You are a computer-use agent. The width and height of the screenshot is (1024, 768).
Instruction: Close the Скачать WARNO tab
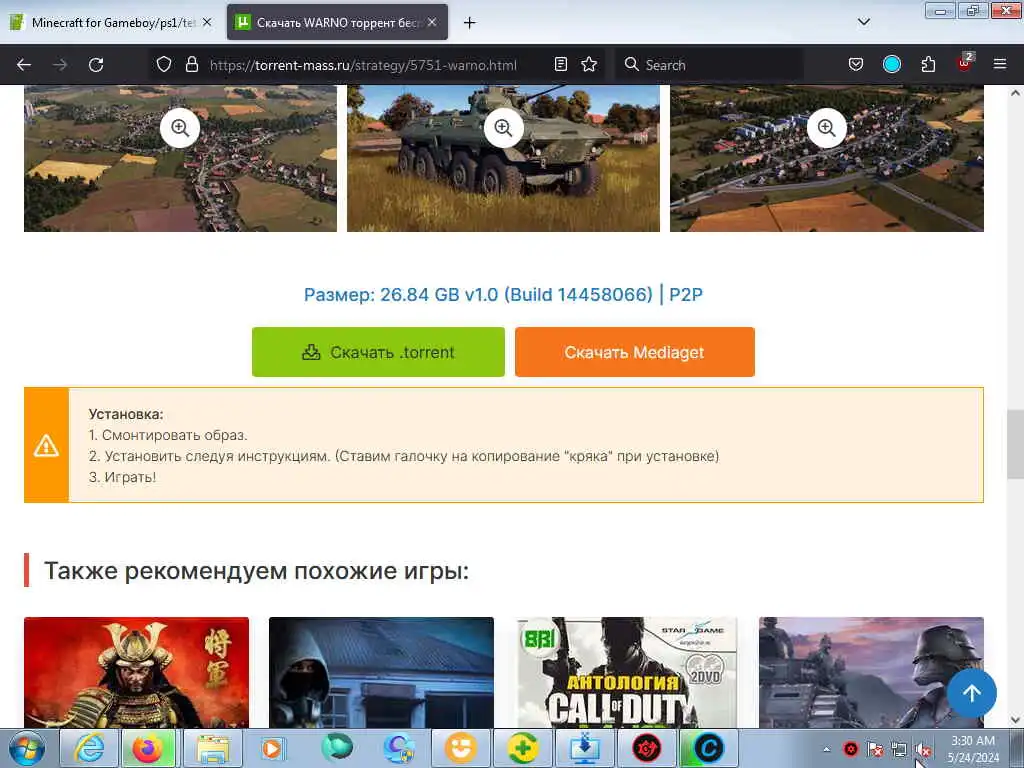click(x=432, y=22)
